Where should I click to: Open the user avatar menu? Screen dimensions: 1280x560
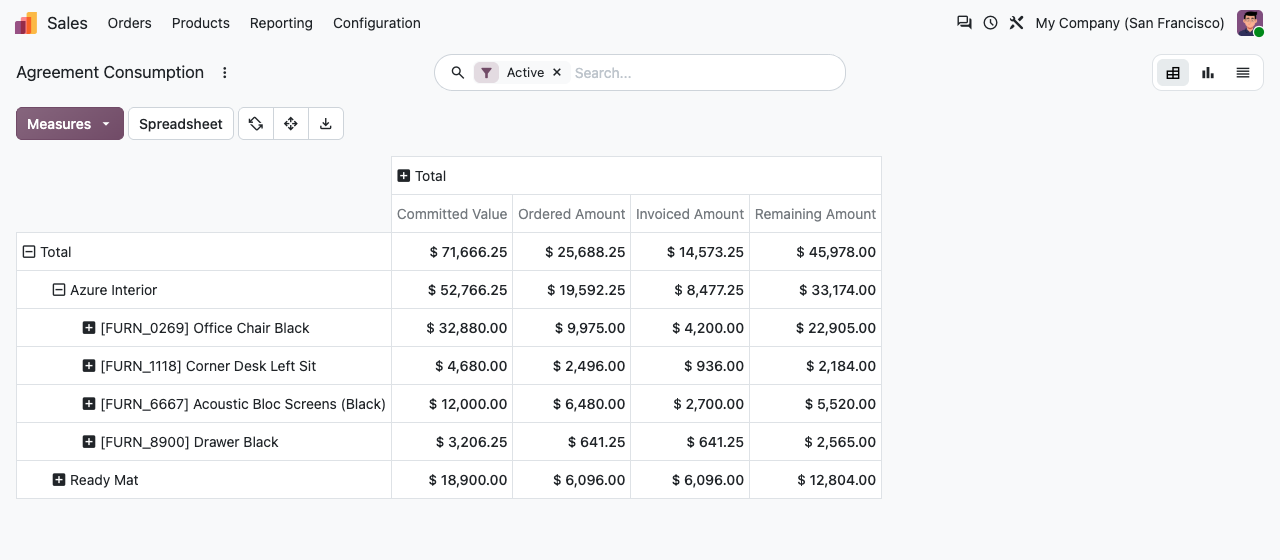coord(1250,23)
